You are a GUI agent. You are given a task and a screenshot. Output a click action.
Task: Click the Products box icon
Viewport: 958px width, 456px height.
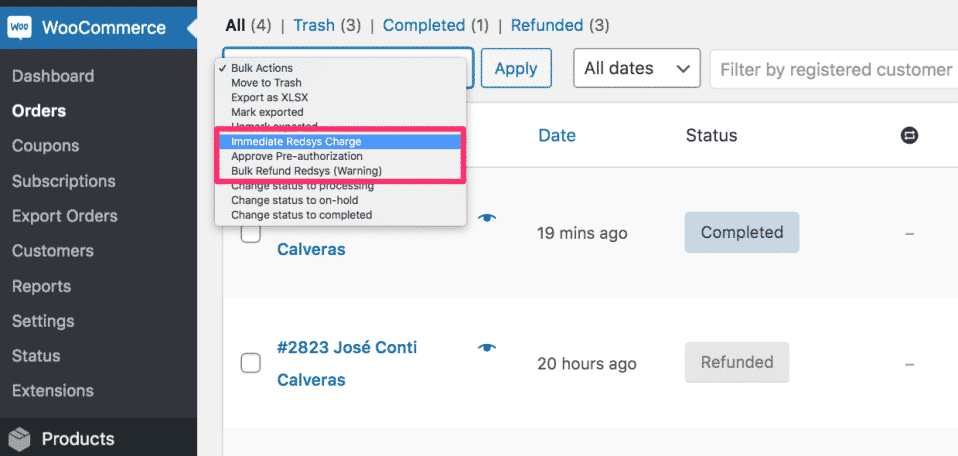20,439
